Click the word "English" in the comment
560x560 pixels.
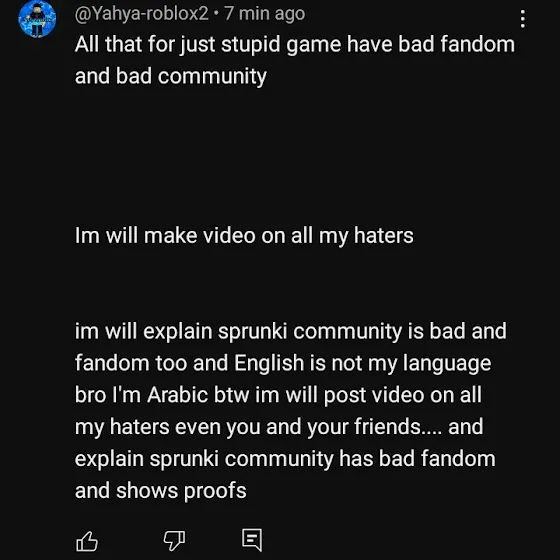(269, 364)
